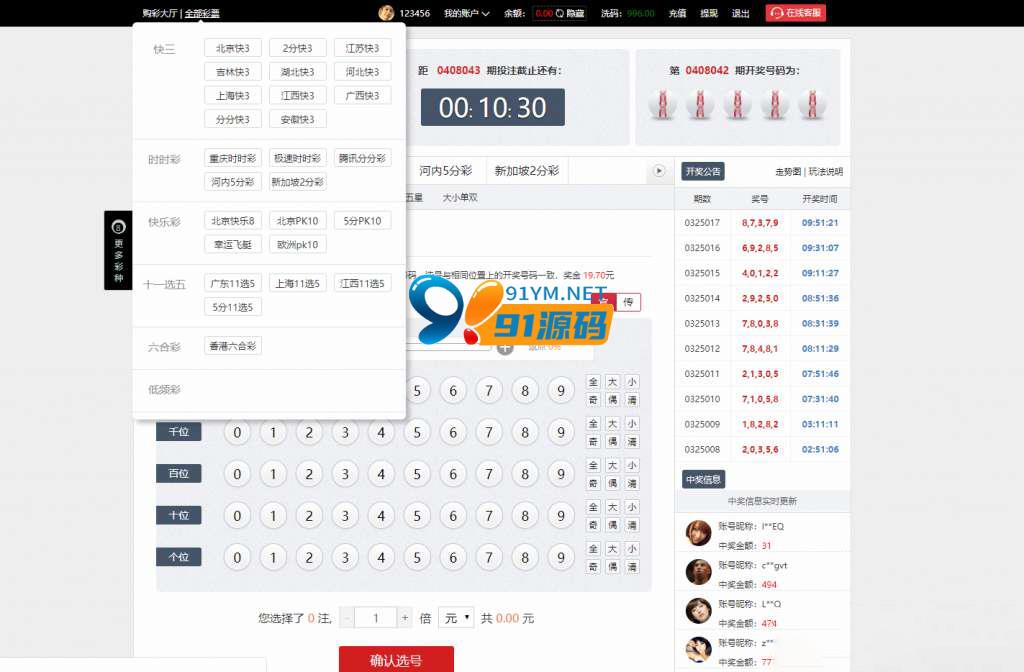Select 5分11选5 lottery
1024x672 pixels.
coord(232,307)
